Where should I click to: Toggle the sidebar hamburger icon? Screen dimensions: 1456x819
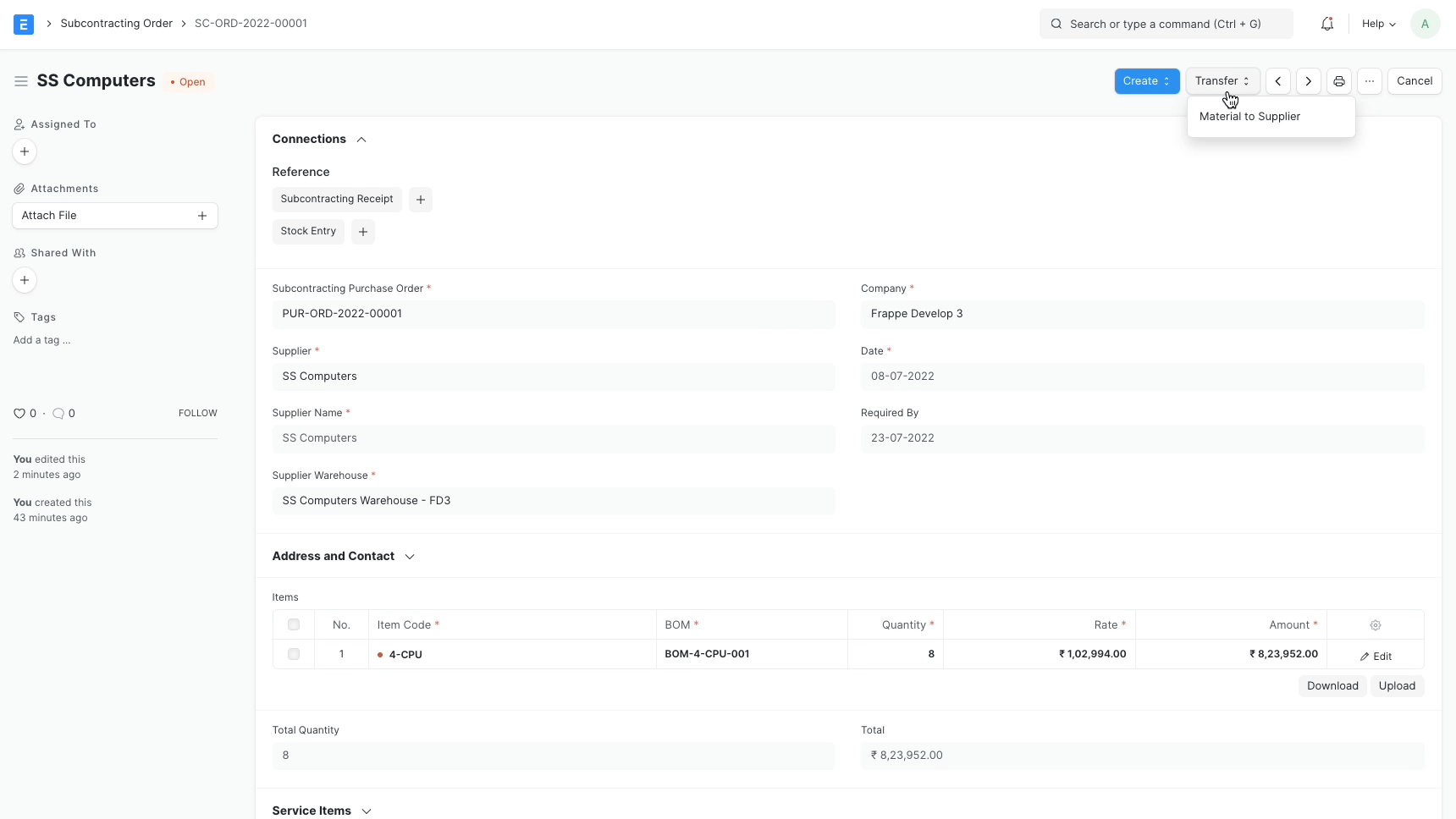coord(21,81)
